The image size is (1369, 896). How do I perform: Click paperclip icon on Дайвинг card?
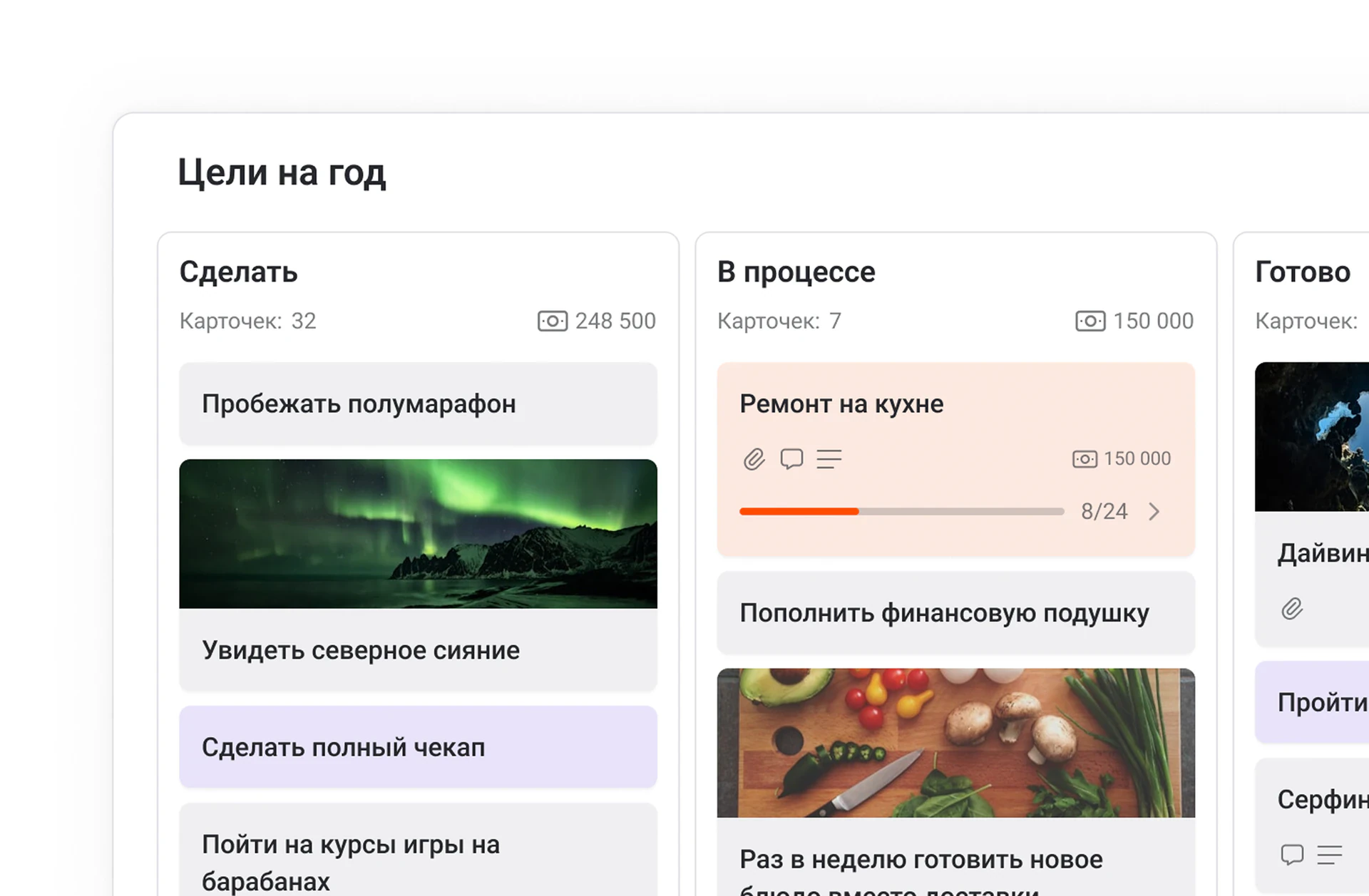[1292, 609]
